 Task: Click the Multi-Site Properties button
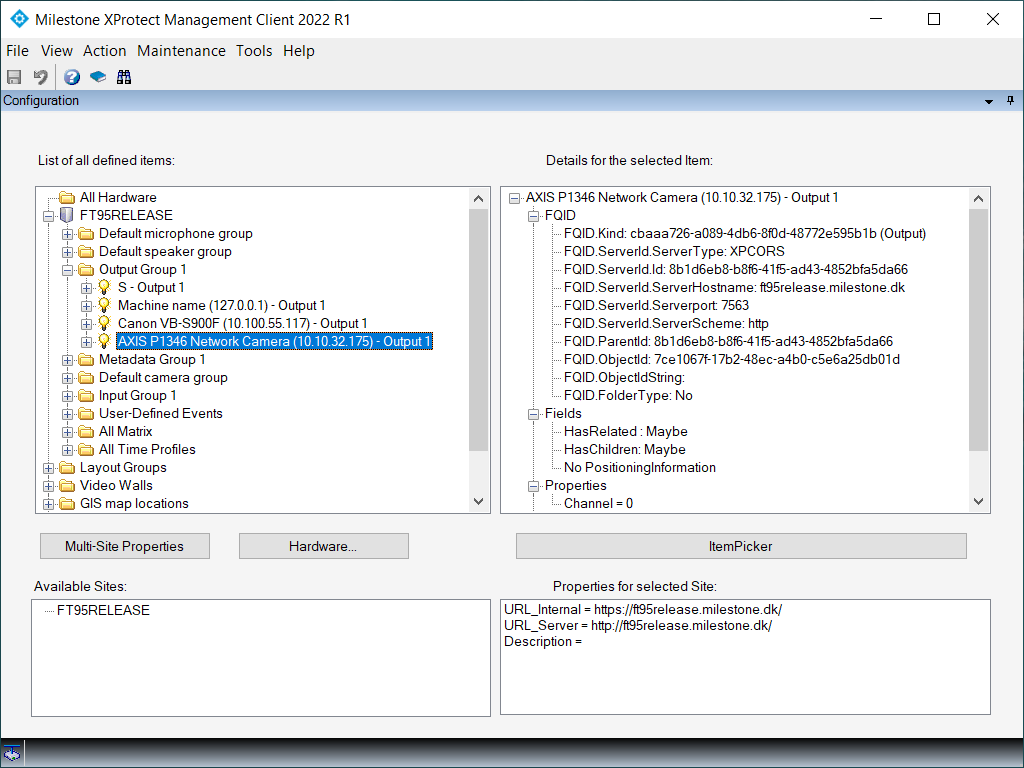point(125,546)
